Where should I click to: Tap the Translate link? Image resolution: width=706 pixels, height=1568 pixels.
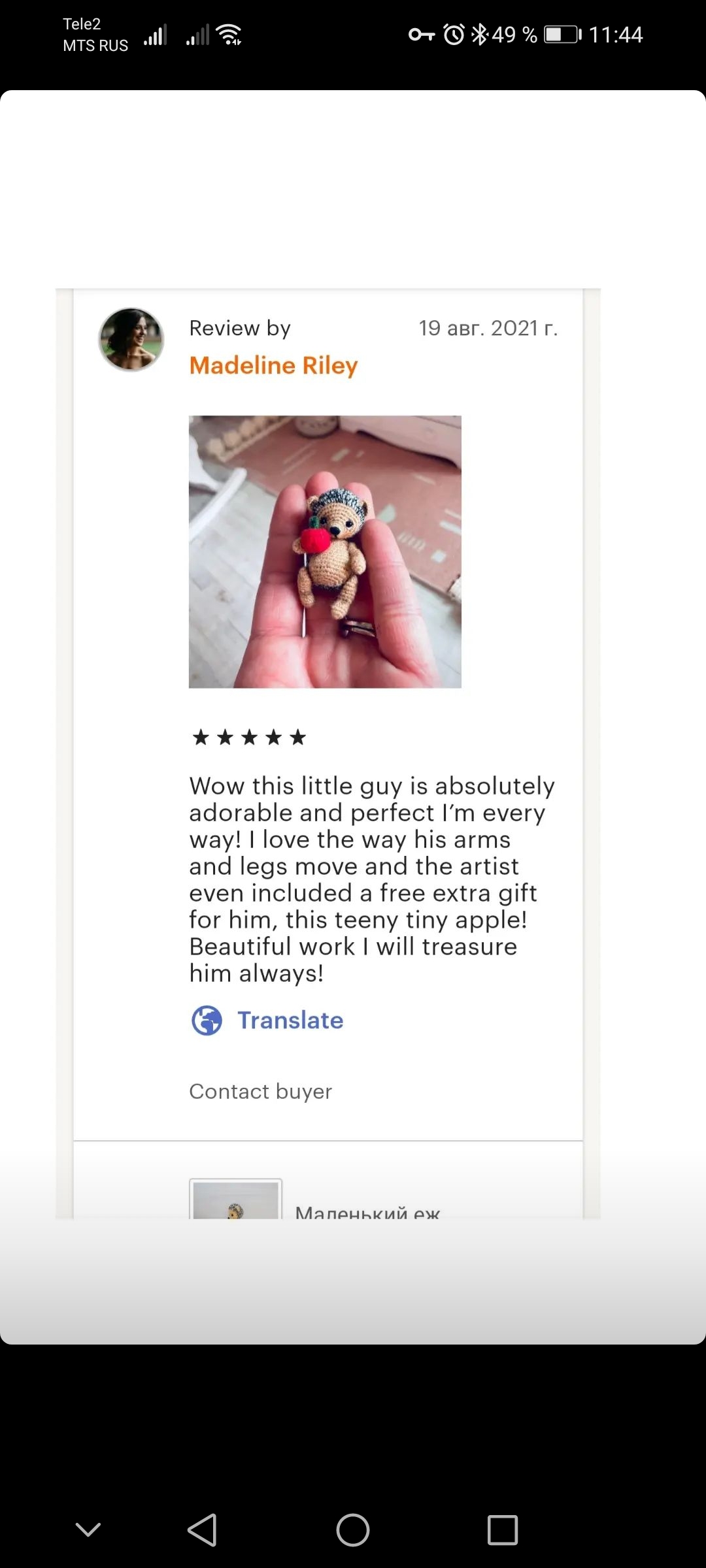click(290, 1020)
